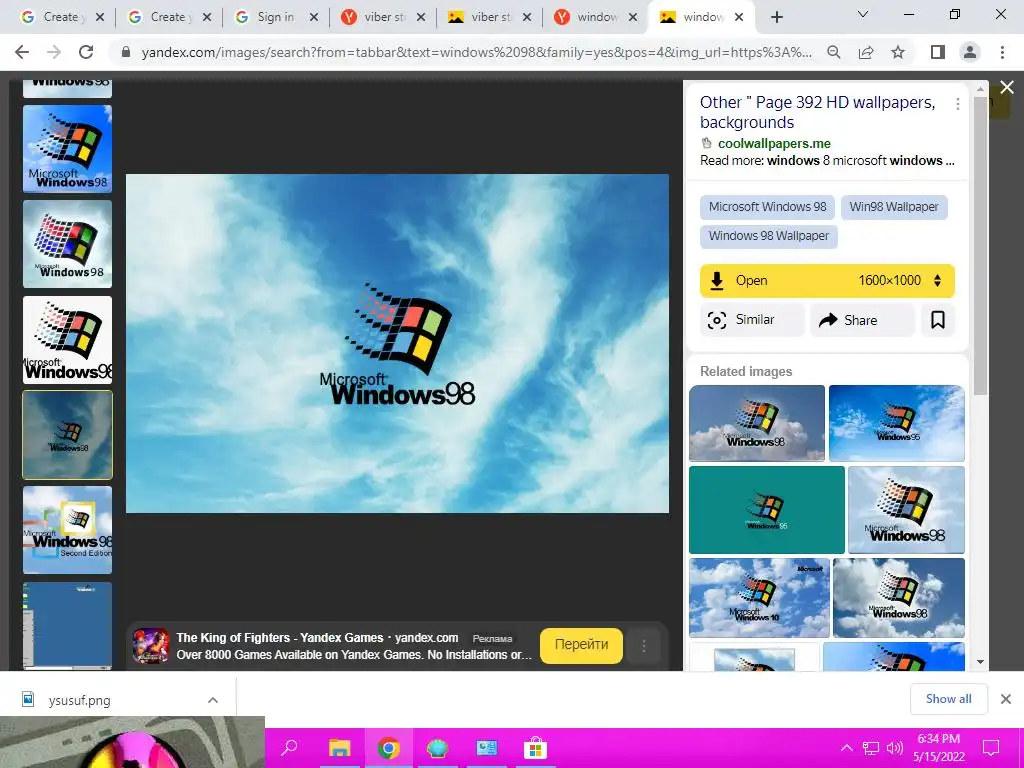The width and height of the screenshot is (1024, 768).
Task: Open the source page title link
Action: [x=817, y=112]
